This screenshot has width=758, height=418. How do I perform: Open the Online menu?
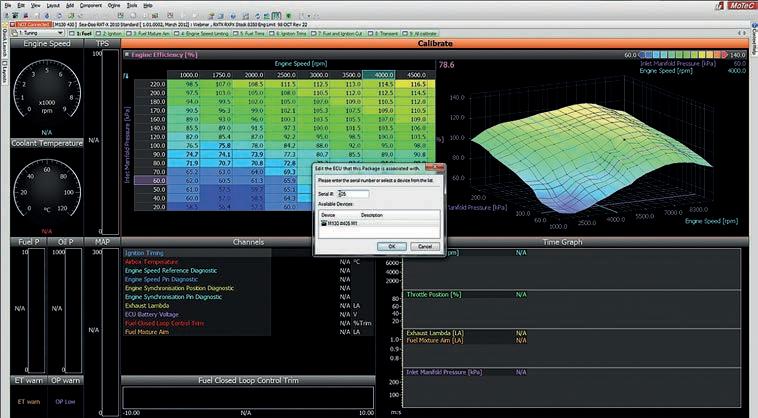tap(114, 5)
